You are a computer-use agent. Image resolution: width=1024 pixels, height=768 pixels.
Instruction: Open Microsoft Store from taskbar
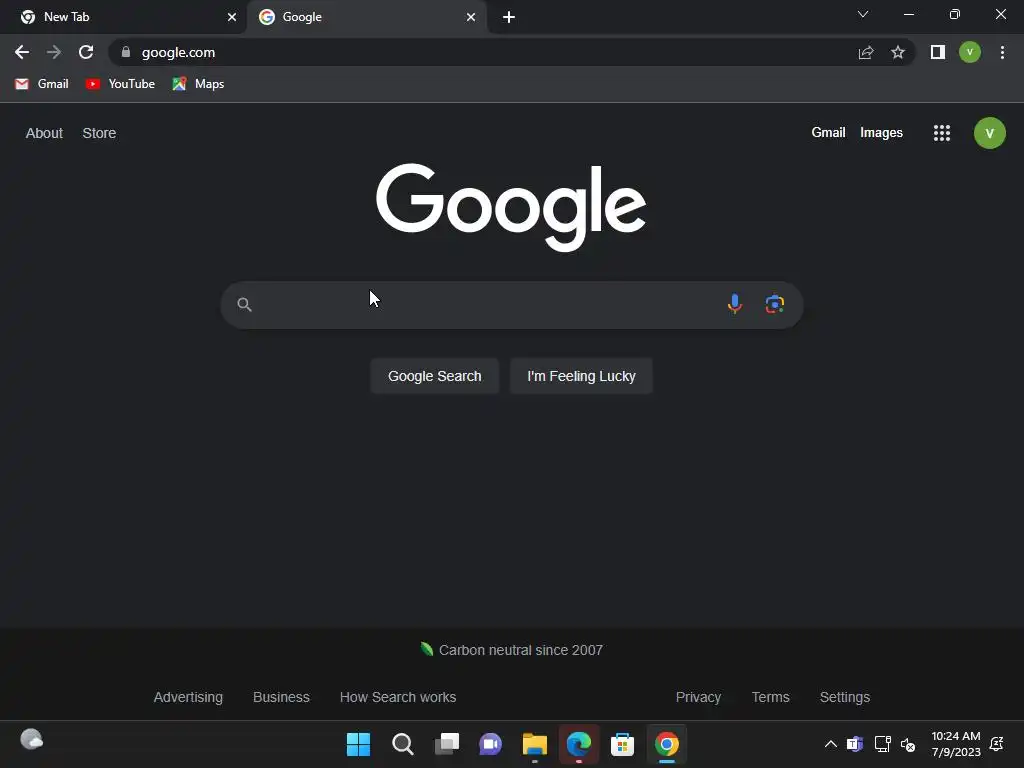coord(622,744)
